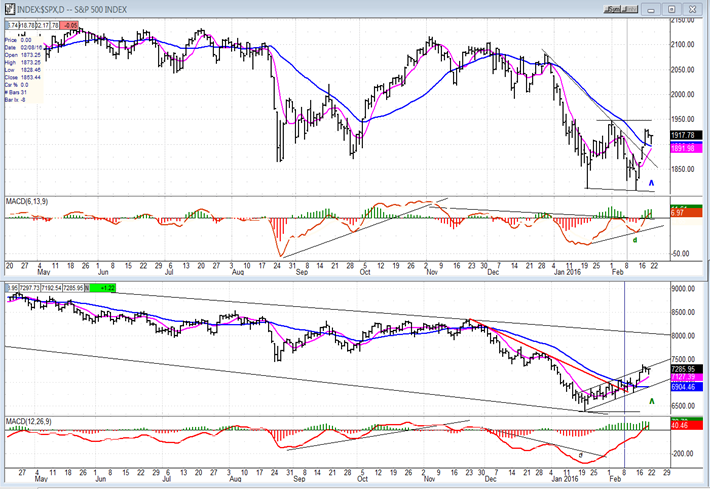Click the 7192.54 value box above lower chart
The height and width of the screenshot is (489, 710).
(x=52, y=288)
